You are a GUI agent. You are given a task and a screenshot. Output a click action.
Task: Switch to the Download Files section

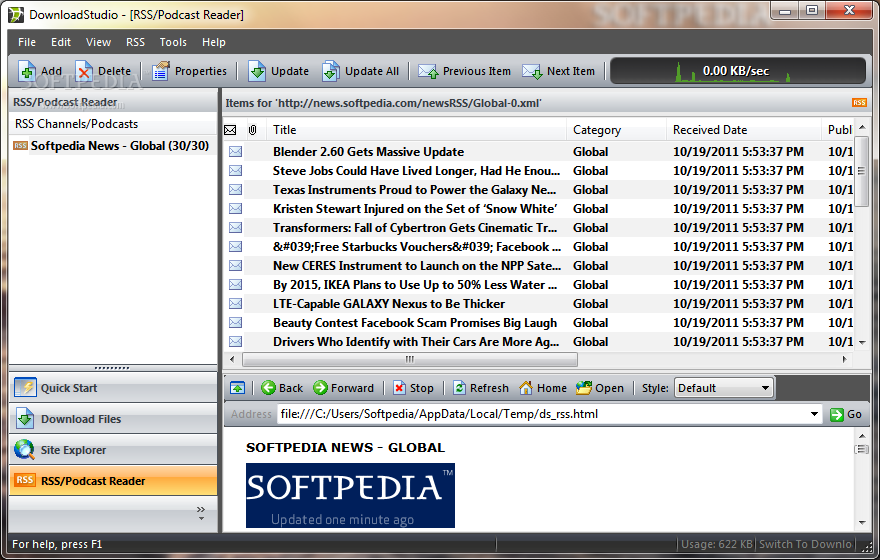pyautogui.click(x=113, y=419)
